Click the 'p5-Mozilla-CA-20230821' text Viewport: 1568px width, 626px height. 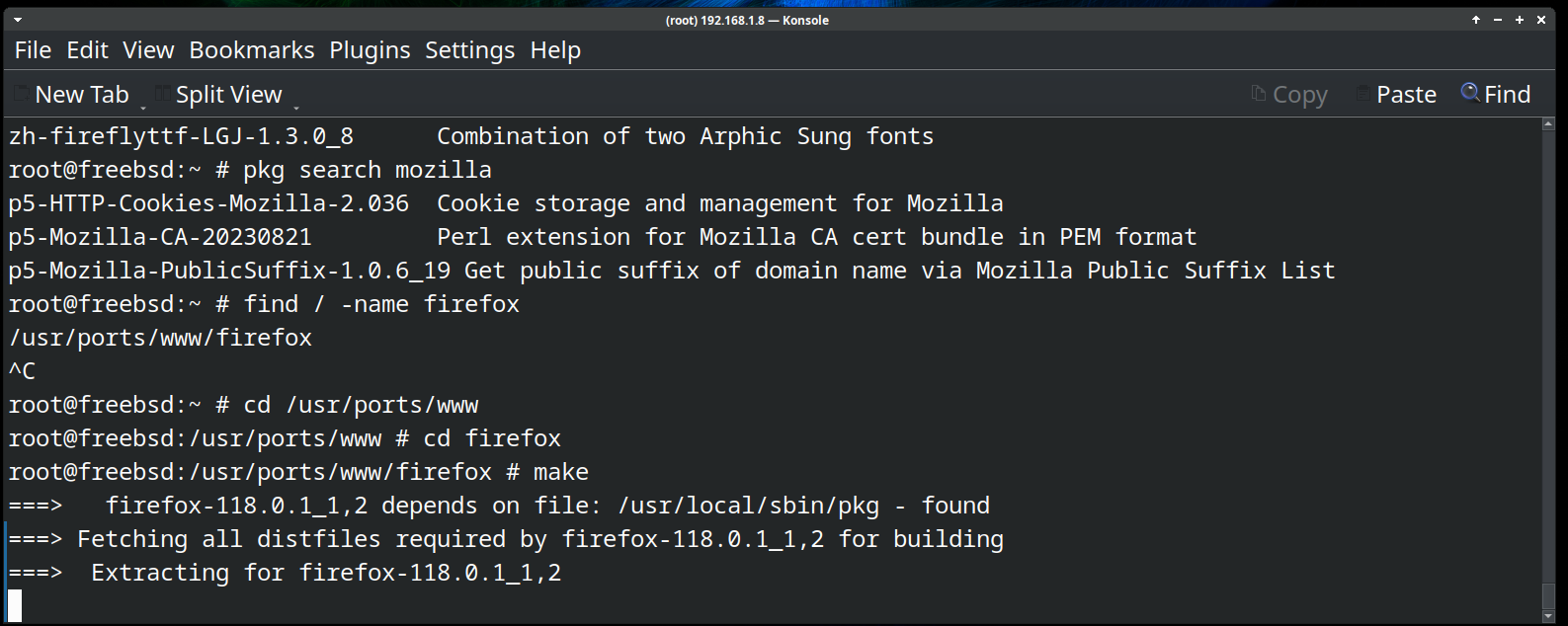tap(160, 237)
